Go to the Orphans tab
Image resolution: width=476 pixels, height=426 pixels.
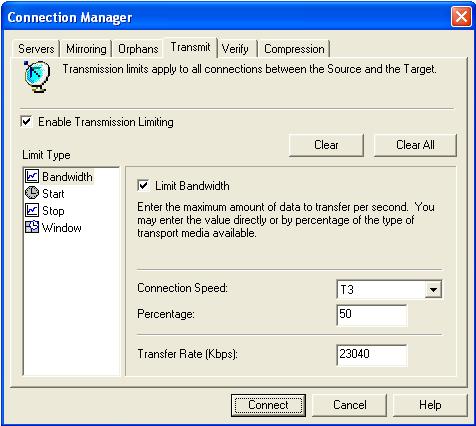(138, 49)
